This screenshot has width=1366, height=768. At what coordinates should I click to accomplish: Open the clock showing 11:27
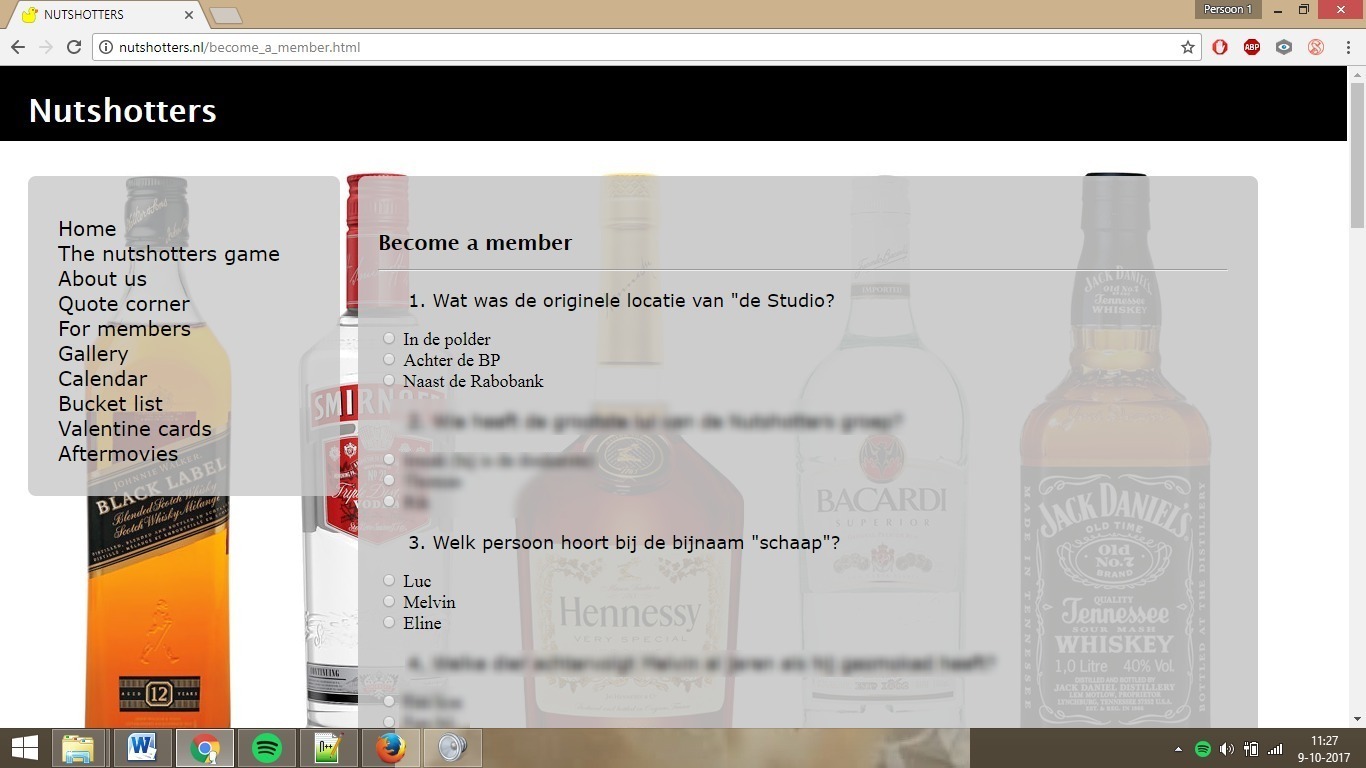[x=1324, y=749]
